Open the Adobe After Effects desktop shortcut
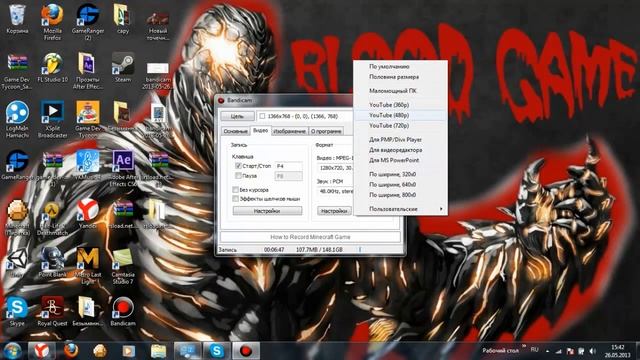This screenshot has width=640, height=360. [x=123, y=168]
